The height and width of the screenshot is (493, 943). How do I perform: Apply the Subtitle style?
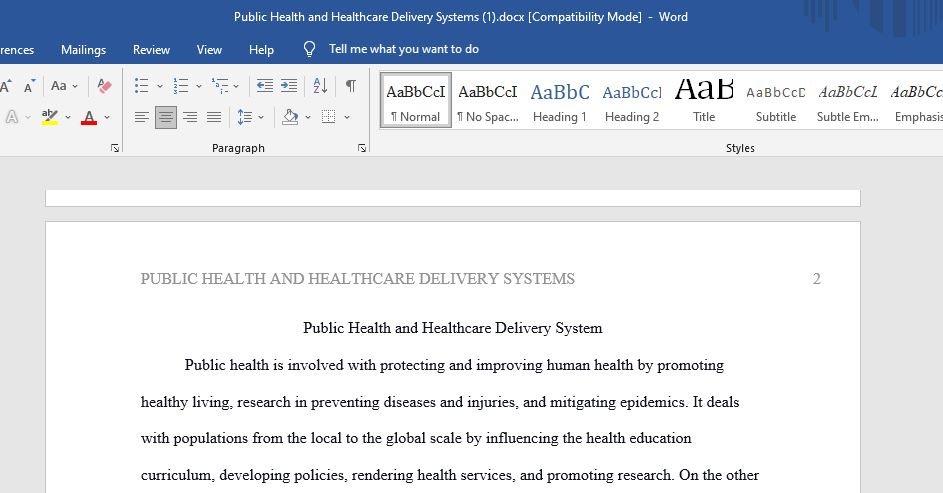tap(776, 100)
